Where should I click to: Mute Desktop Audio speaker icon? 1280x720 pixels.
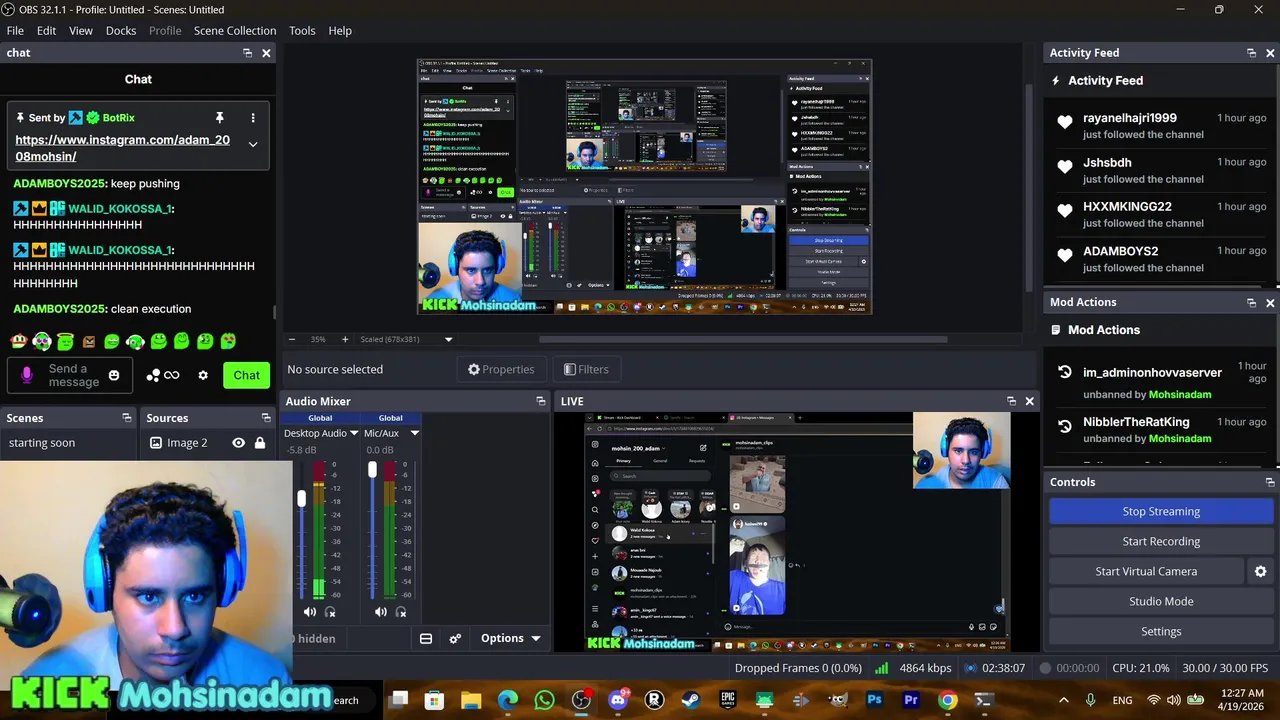tap(310, 612)
